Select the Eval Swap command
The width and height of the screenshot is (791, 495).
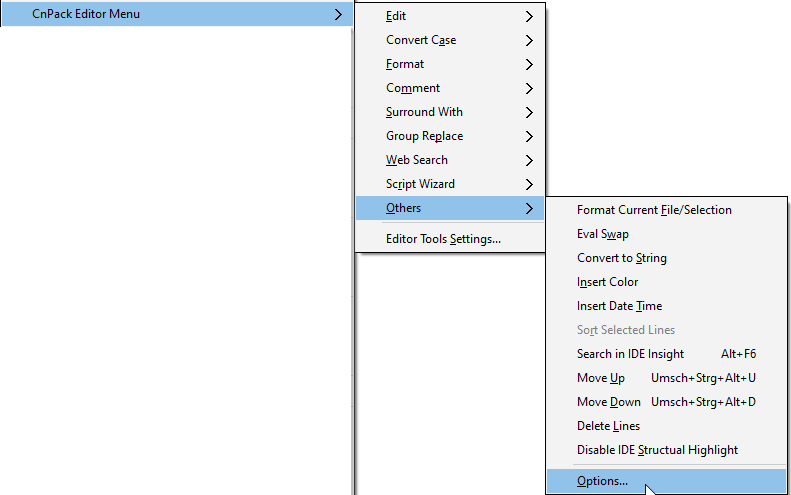click(x=666, y=234)
